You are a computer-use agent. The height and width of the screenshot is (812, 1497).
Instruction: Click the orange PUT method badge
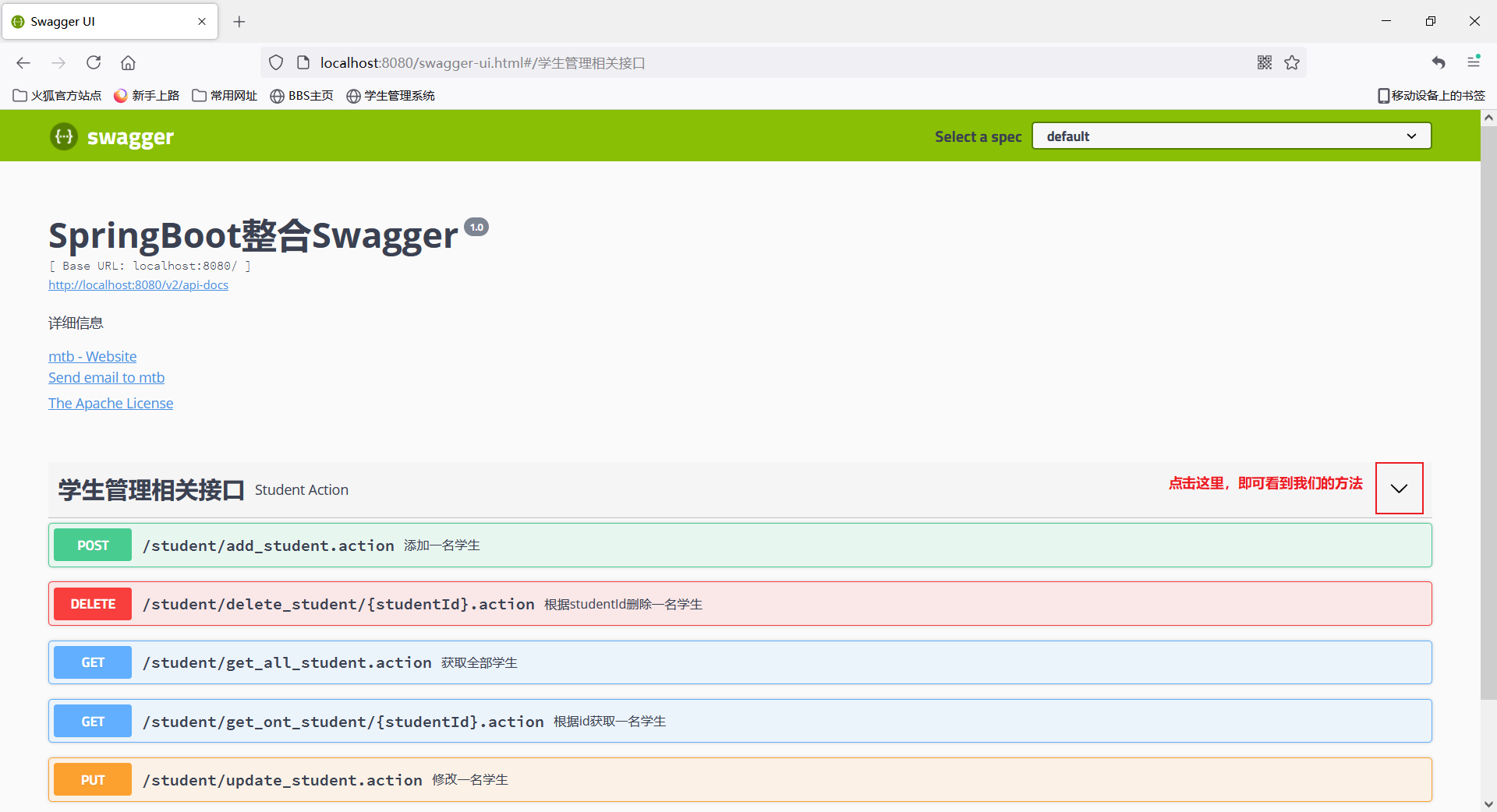click(93, 780)
